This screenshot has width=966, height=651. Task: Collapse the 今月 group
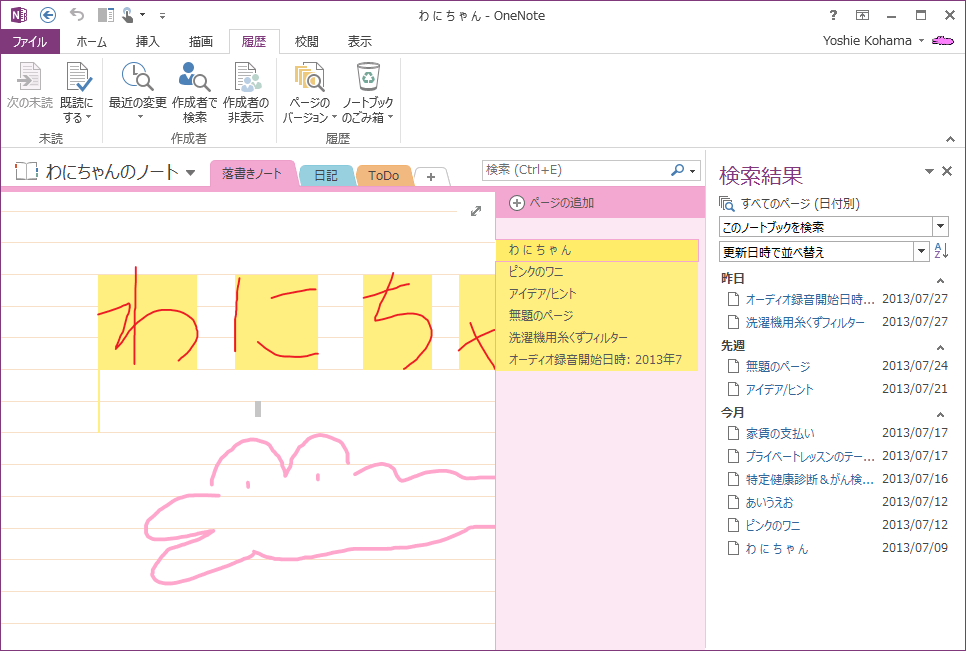(940, 414)
